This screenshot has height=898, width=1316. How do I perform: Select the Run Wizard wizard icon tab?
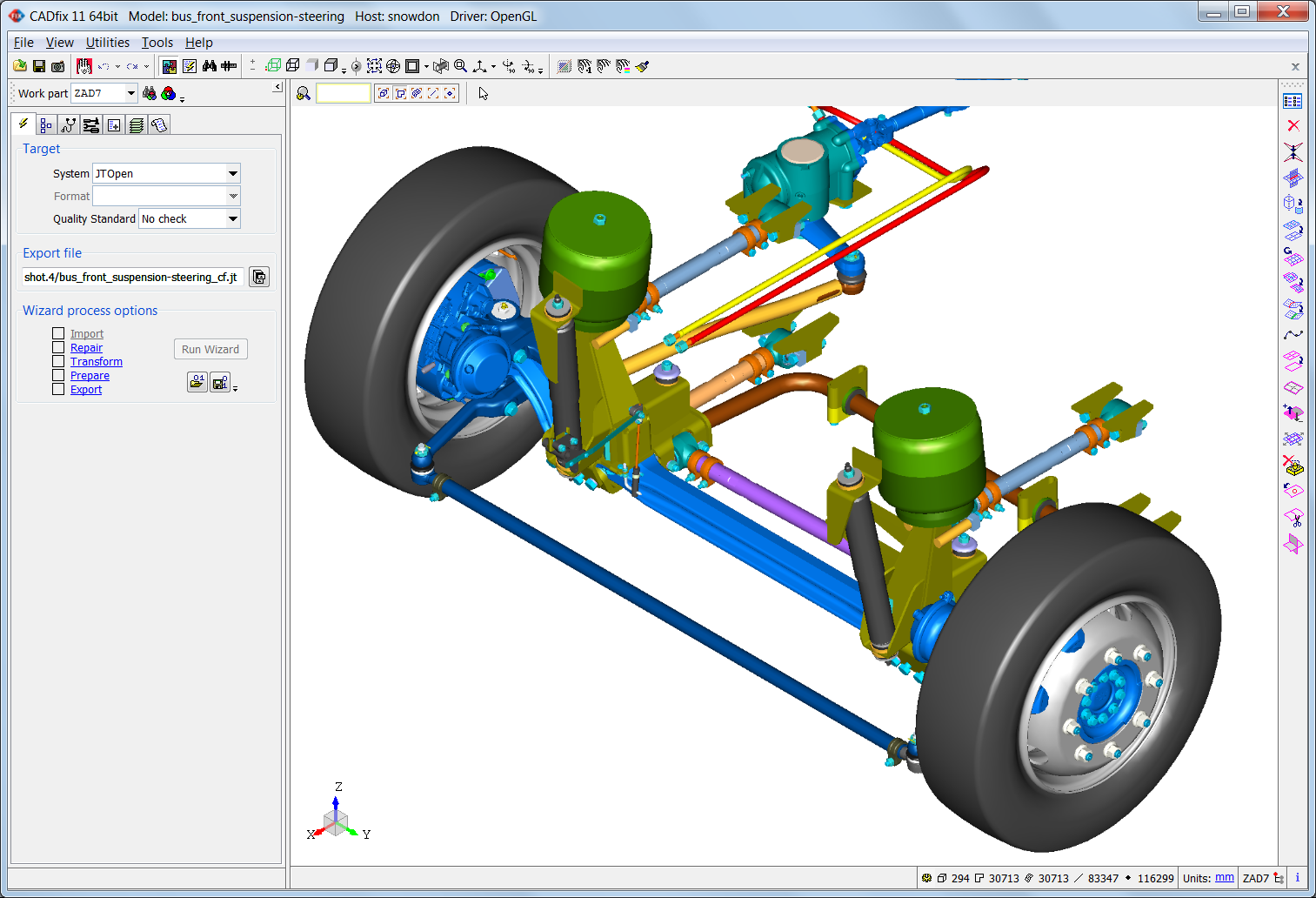pyautogui.click(x=23, y=124)
